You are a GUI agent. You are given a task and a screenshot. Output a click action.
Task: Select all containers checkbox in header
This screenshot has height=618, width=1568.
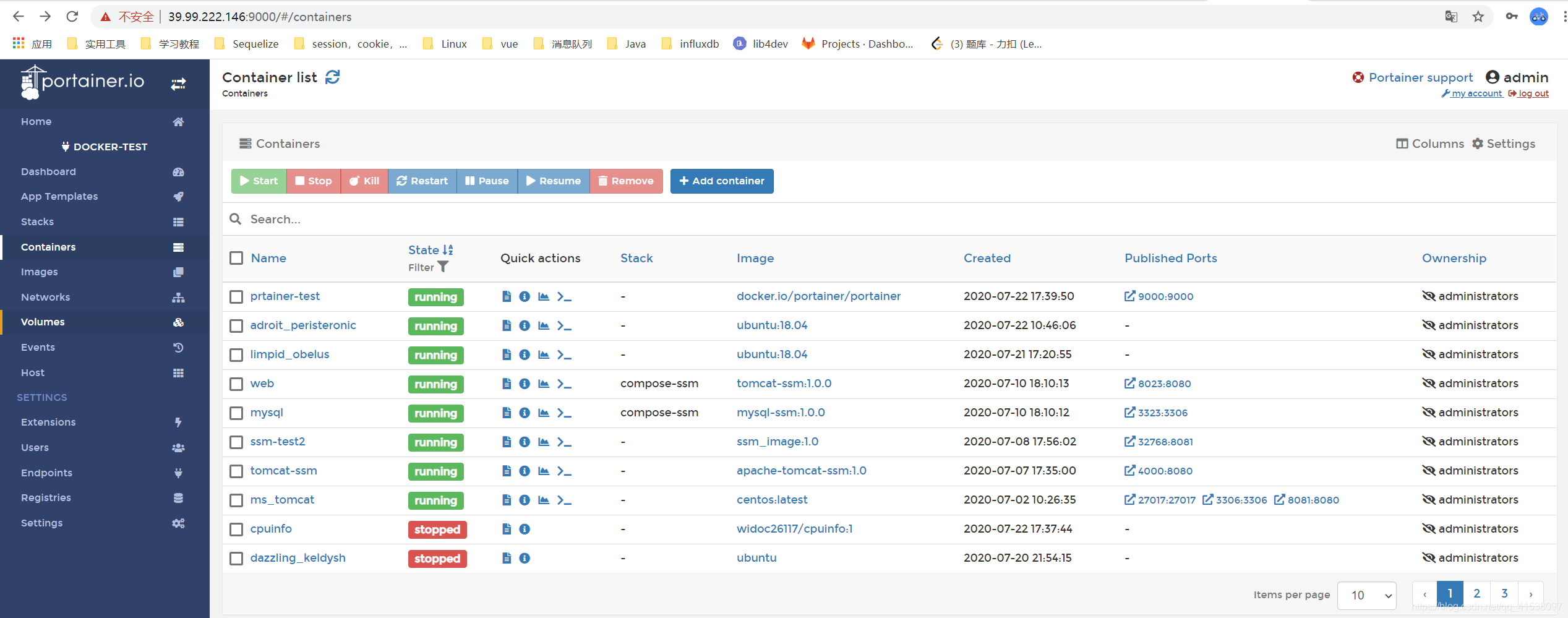click(236, 258)
